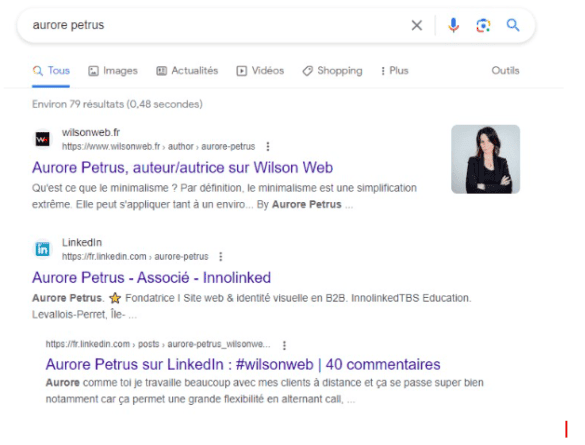This screenshot has width=585, height=445.
Task: Click the Wilson Web favicon
Action: point(43,140)
